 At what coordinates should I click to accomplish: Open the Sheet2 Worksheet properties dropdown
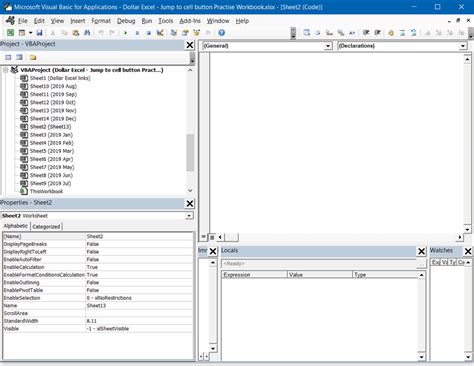point(189,216)
